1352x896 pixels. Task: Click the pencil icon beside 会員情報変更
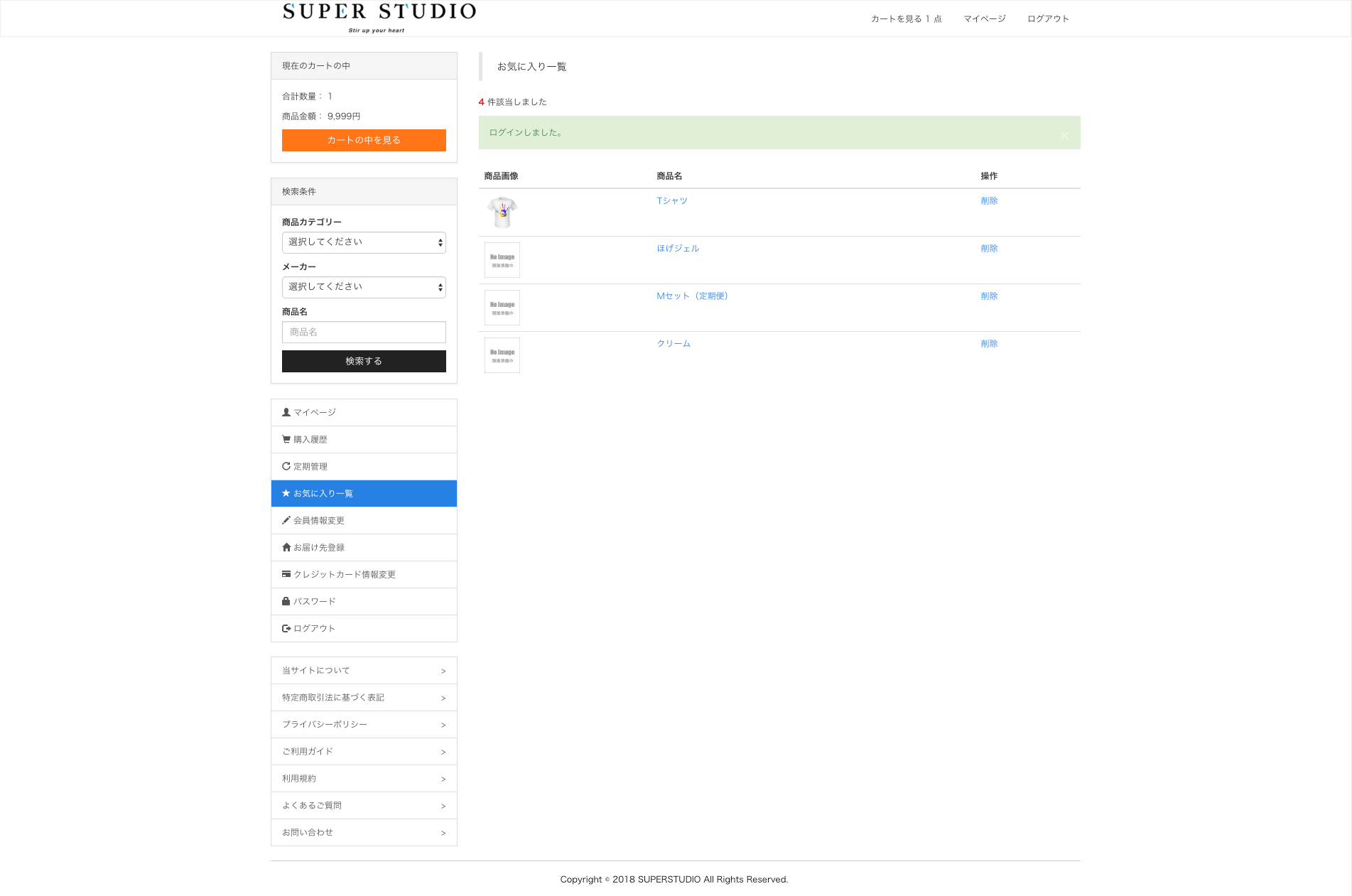point(286,520)
